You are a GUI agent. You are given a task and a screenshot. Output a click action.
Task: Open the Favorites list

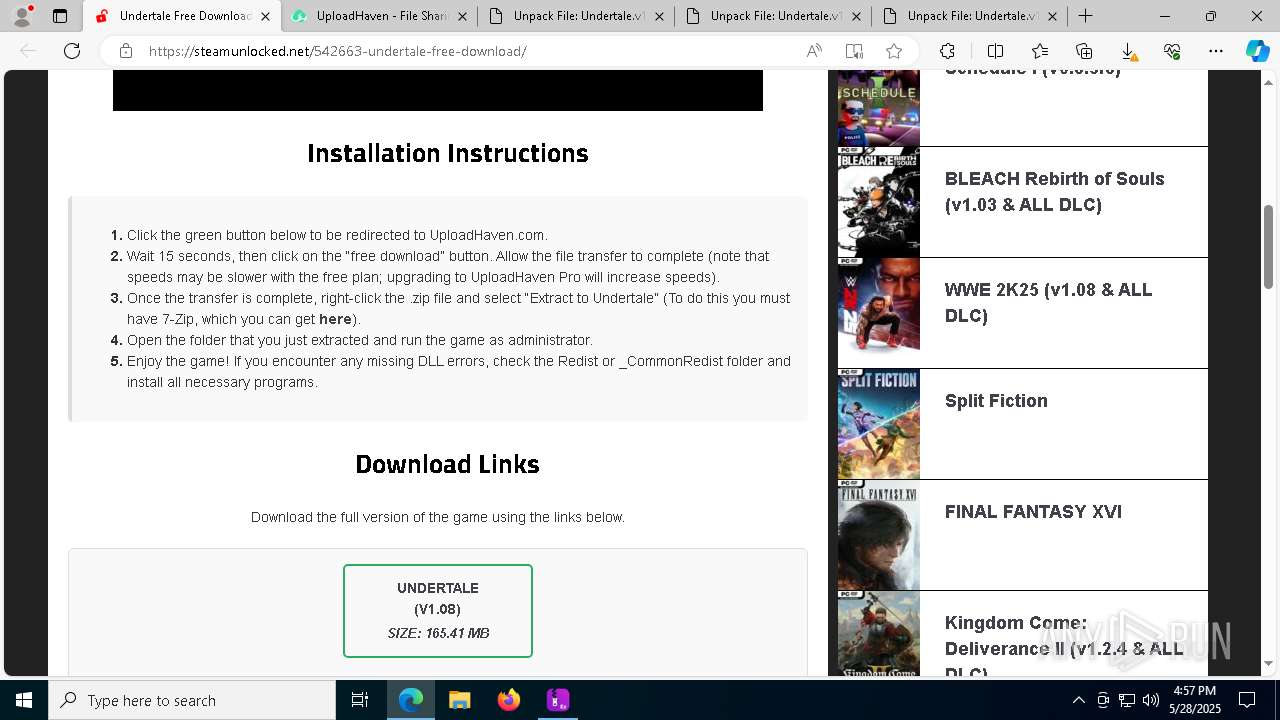point(1040,51)
